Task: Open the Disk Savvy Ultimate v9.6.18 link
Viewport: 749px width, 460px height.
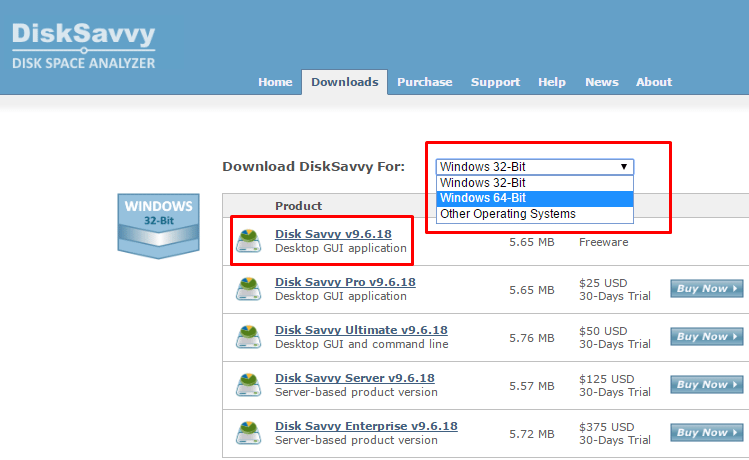Action: [x=361, y=330]
